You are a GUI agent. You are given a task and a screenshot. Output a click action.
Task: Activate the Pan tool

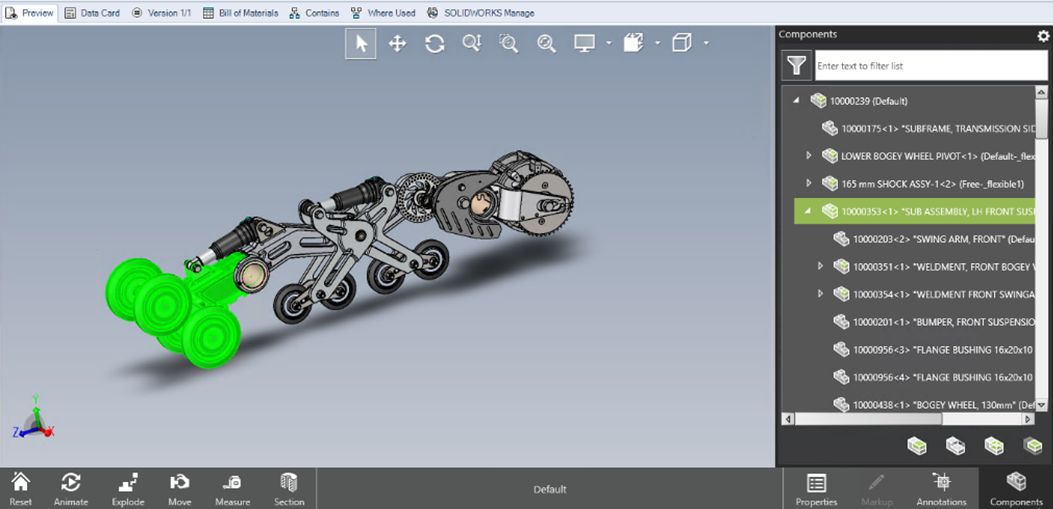(397, 44)
